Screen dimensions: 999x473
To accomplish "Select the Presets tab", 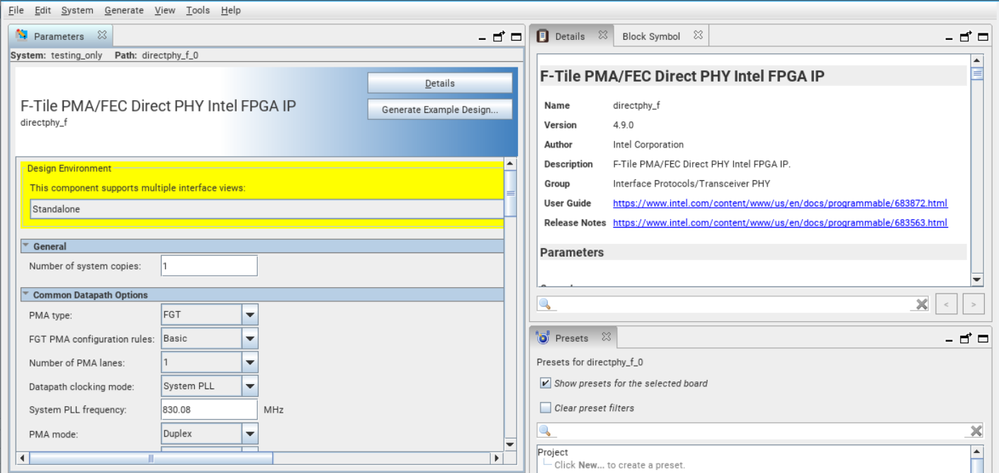I will pyautogui.click(x=572, y=337).
